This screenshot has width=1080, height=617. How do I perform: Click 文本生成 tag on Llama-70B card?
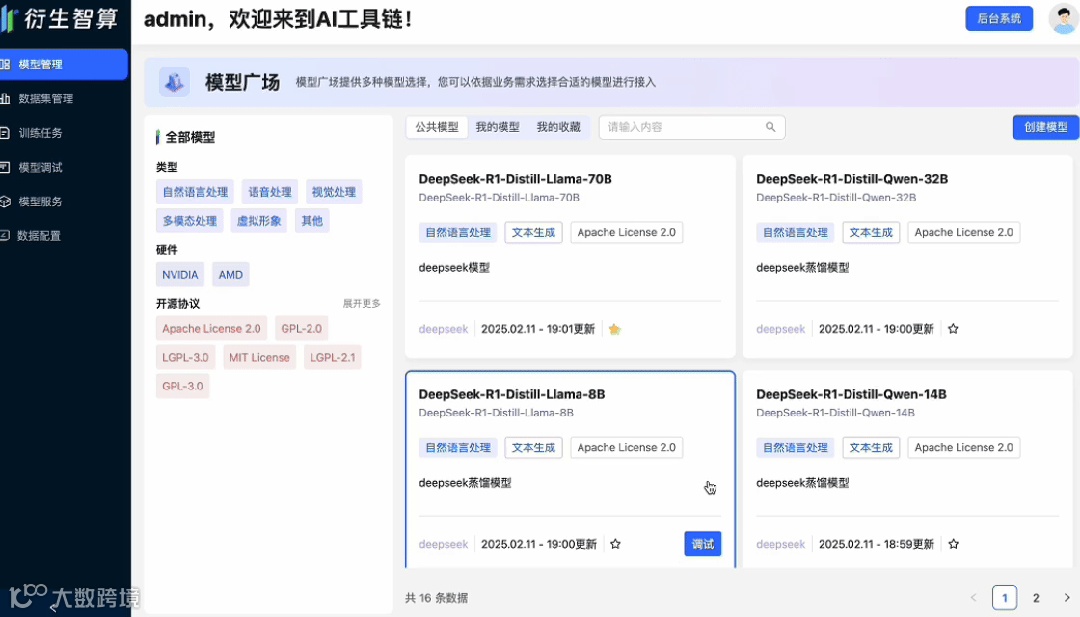coord(533,233)
